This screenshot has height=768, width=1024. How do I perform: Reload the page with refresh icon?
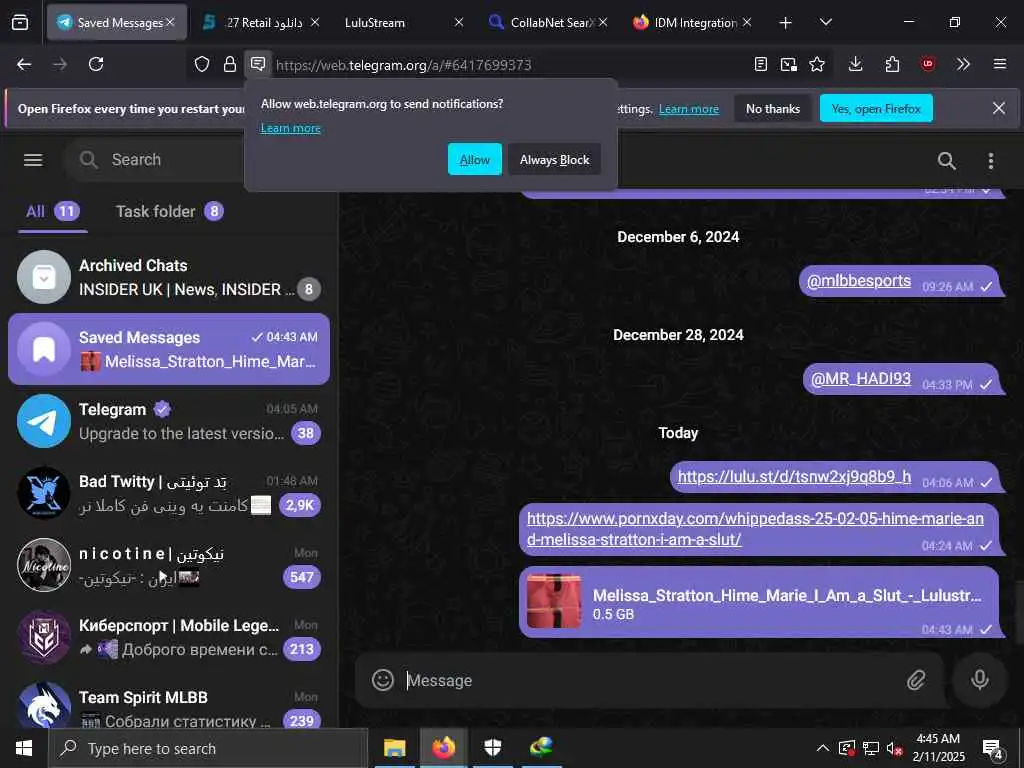click(96, 64)
